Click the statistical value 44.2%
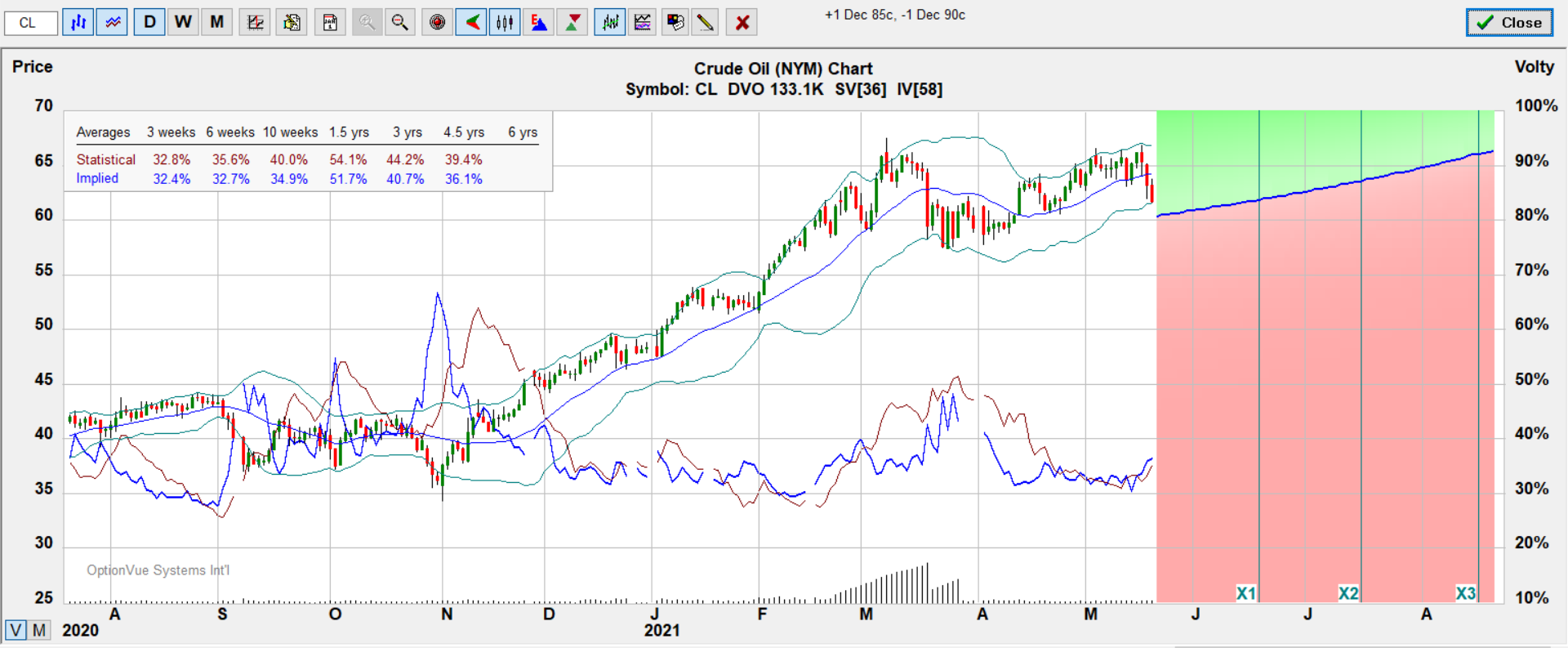This screenshot has height=648, width=1568. [x=405, y=159]
